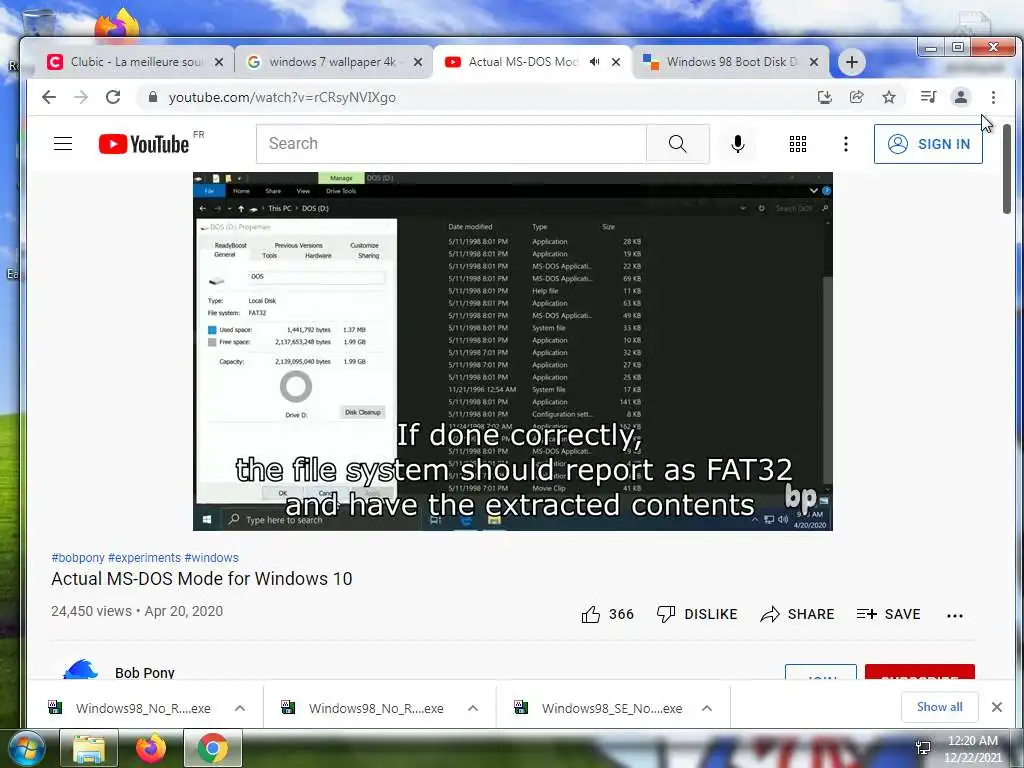Click Show all downloads

pos(939,707)
